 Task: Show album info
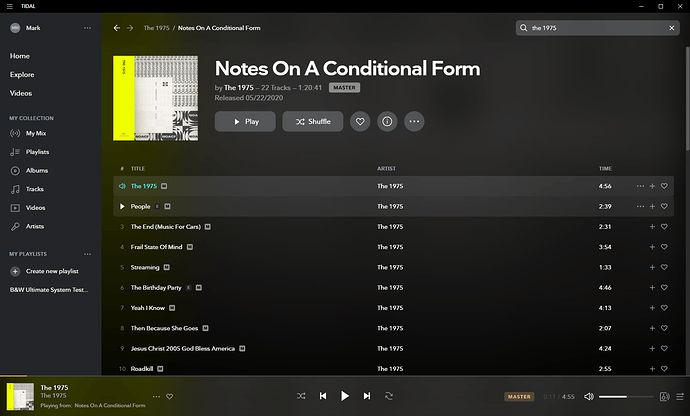click(387, 121)
